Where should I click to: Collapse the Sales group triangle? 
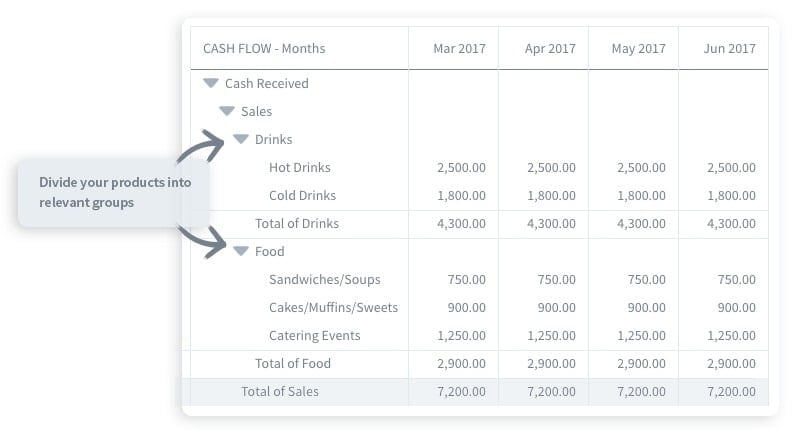[226, 111]
